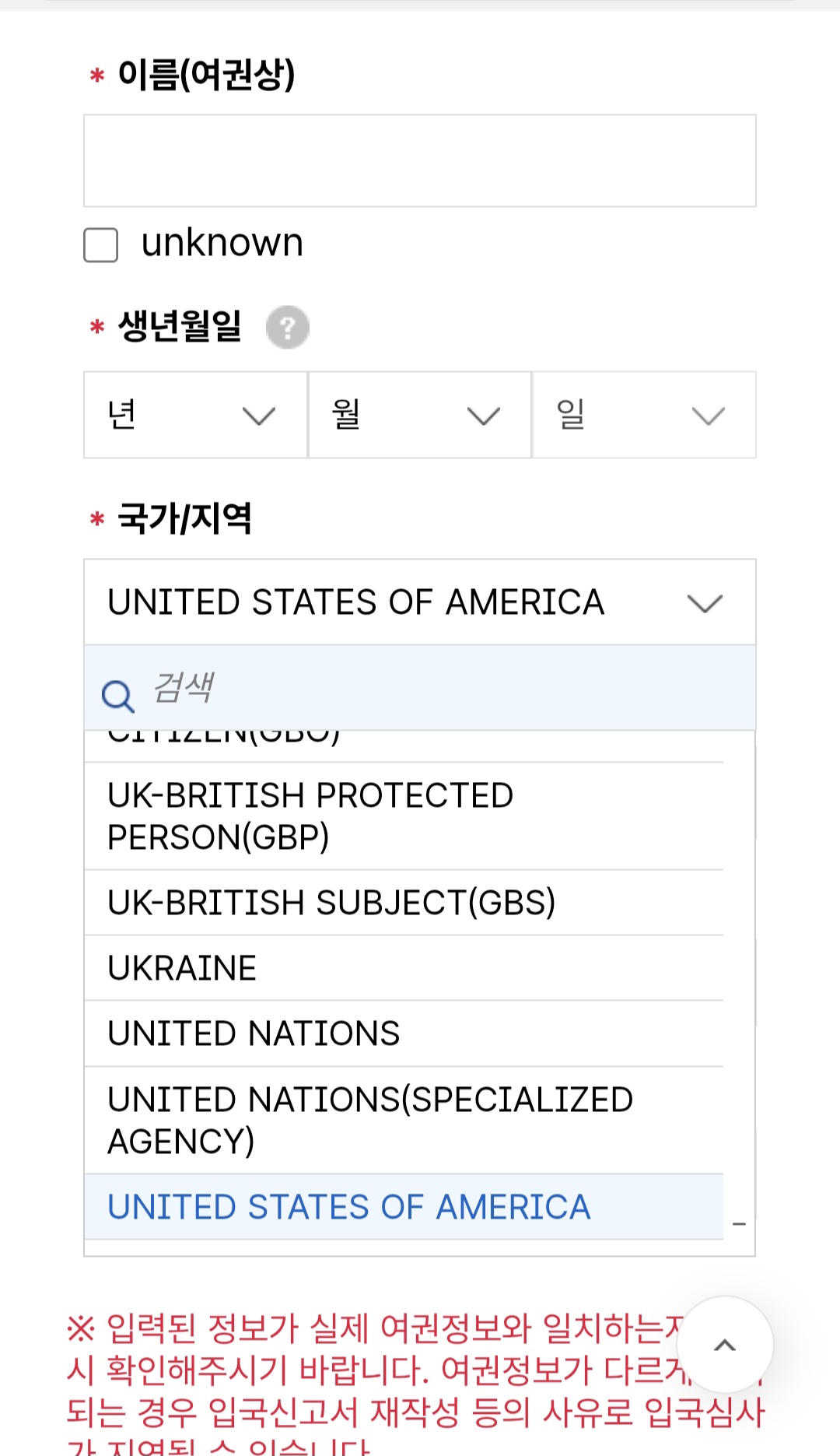
Task: Tap the scroll-to-top arrow button
Action: 724,1345
